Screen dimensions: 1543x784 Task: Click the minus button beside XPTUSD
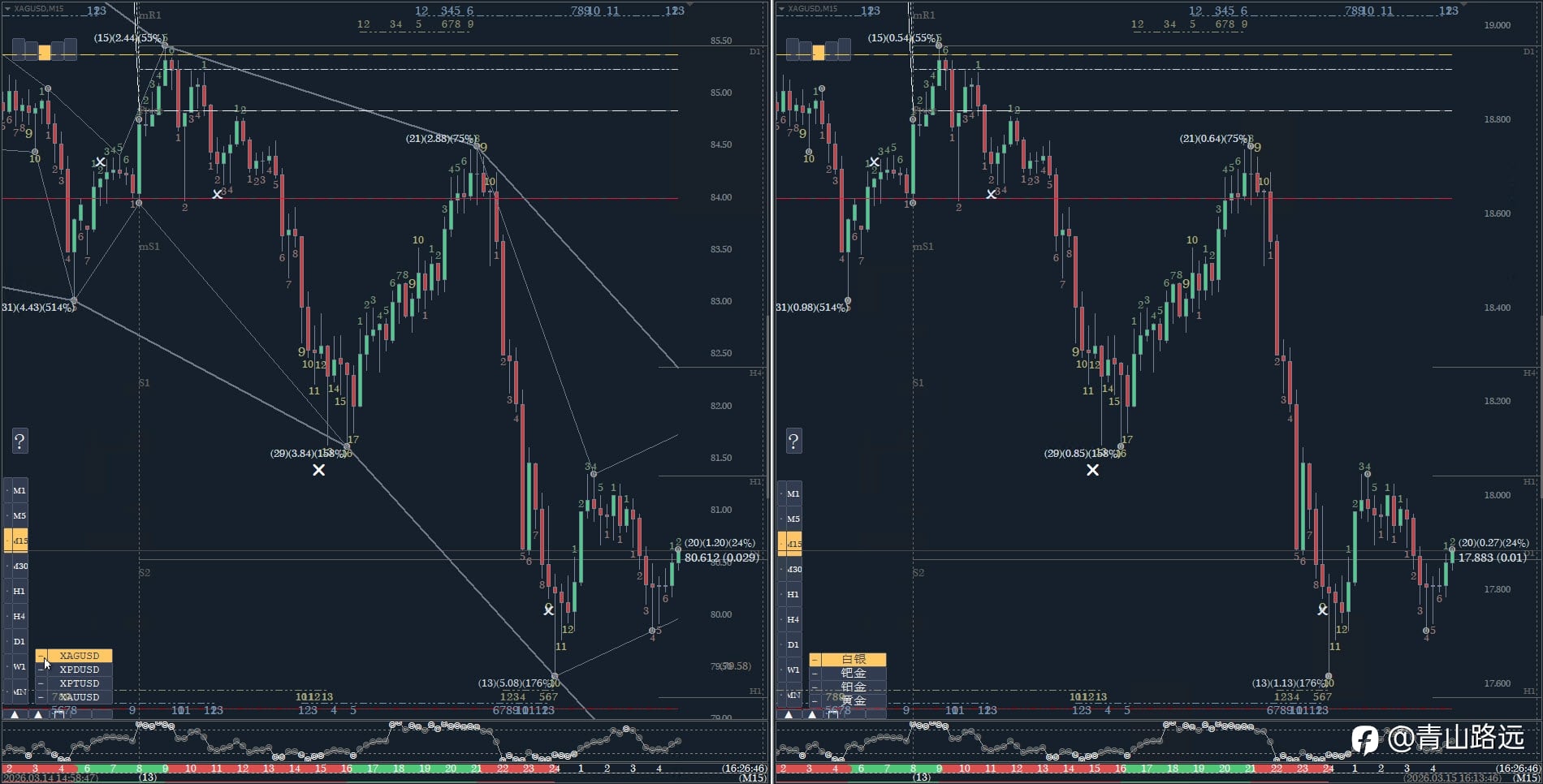(41, 683)
